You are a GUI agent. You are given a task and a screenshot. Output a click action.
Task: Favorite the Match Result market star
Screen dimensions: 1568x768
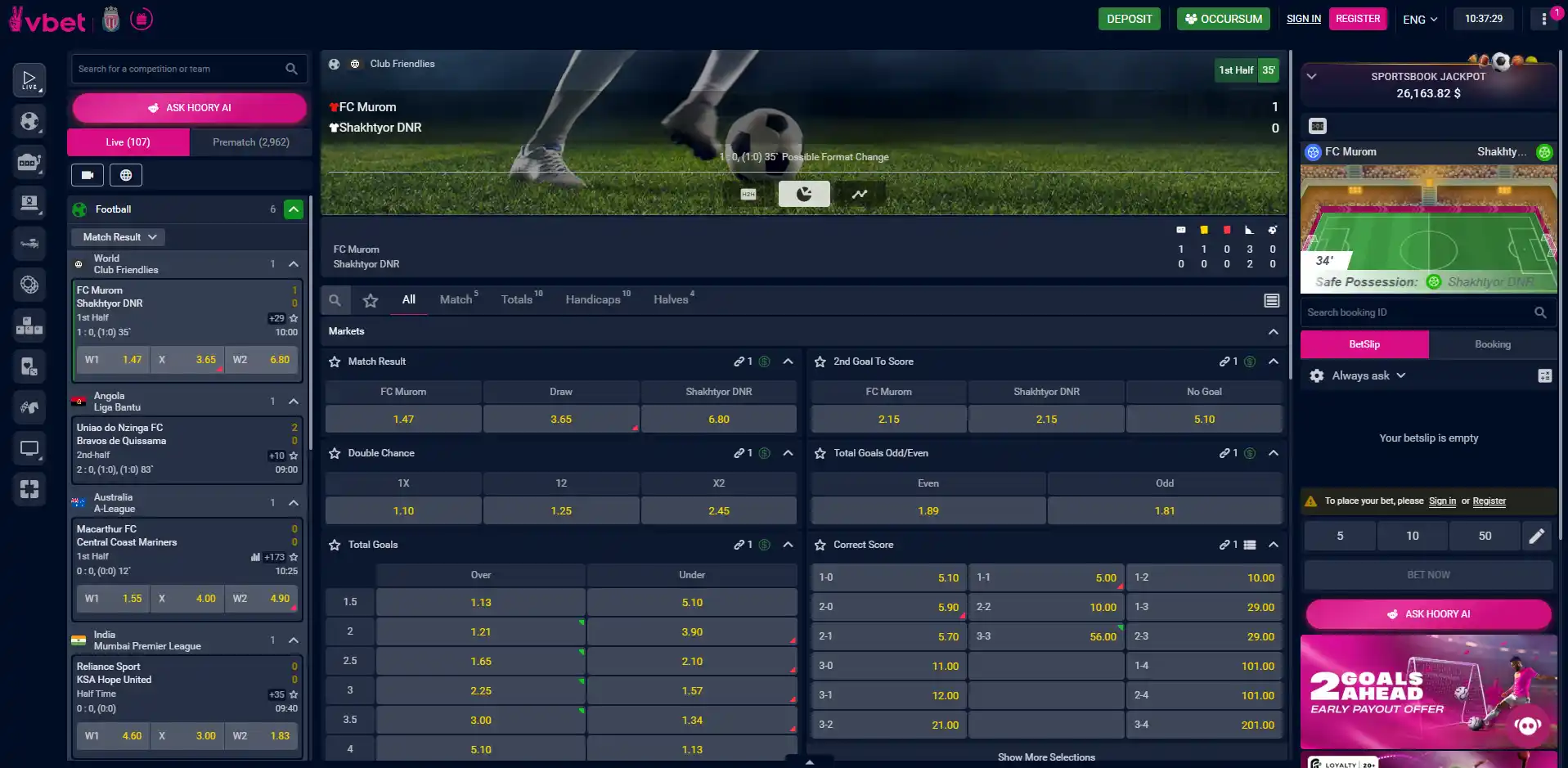click(335, 362)
